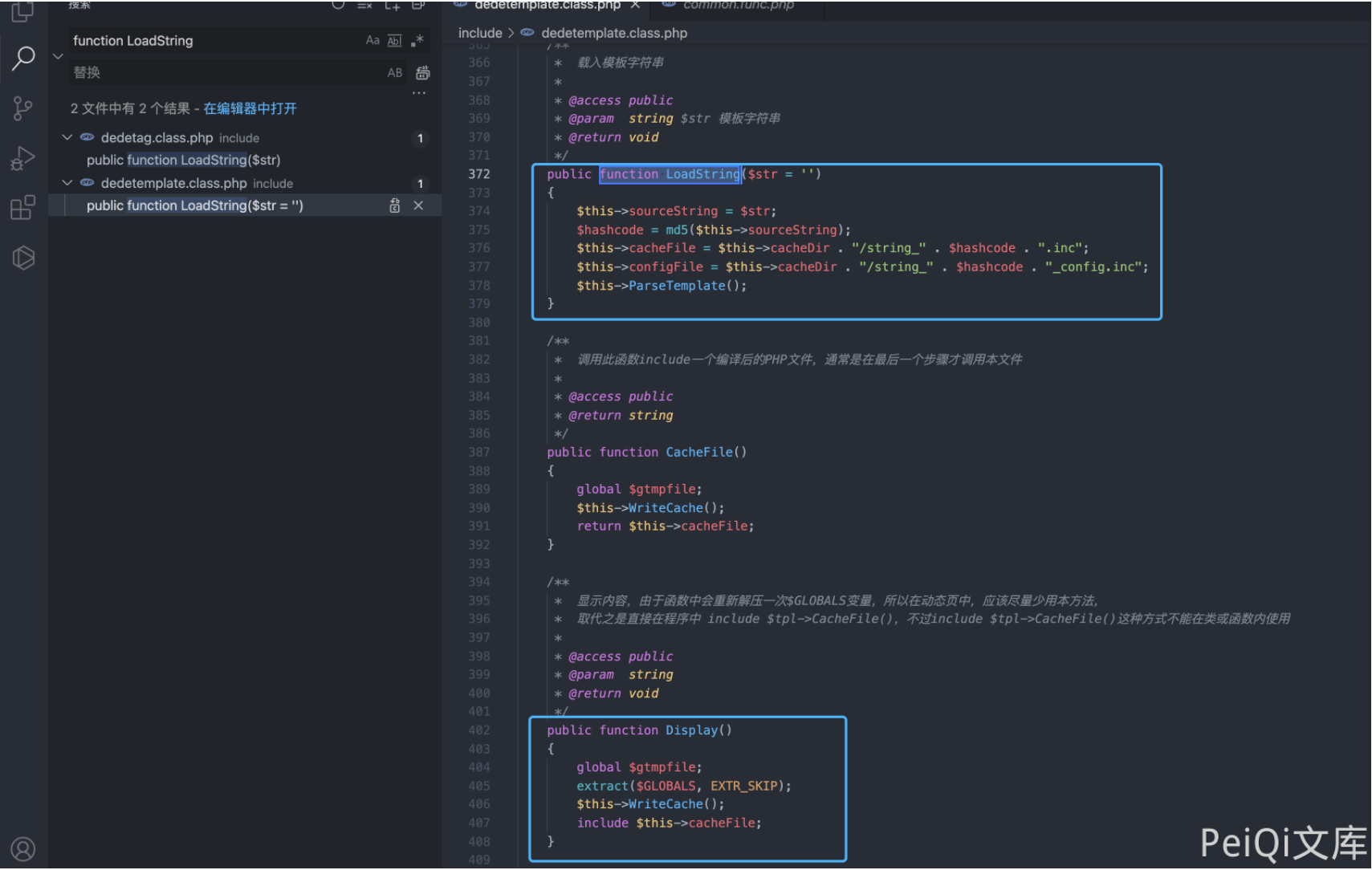The width and height of the screenshot is (1372, 870).
Task: Open the Extensions view
Action: click(22, 208)
